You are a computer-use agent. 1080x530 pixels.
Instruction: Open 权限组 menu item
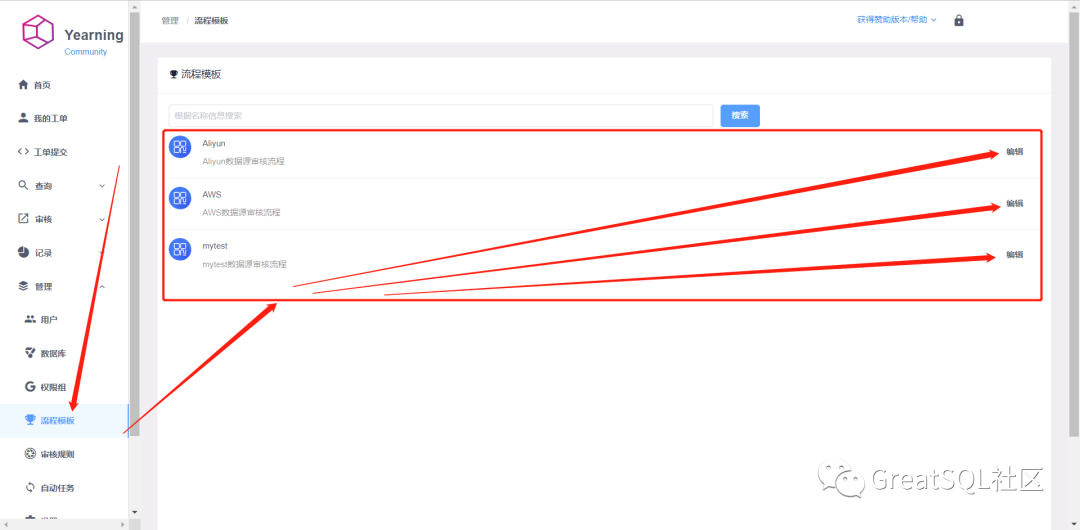(x=52, y=387)
